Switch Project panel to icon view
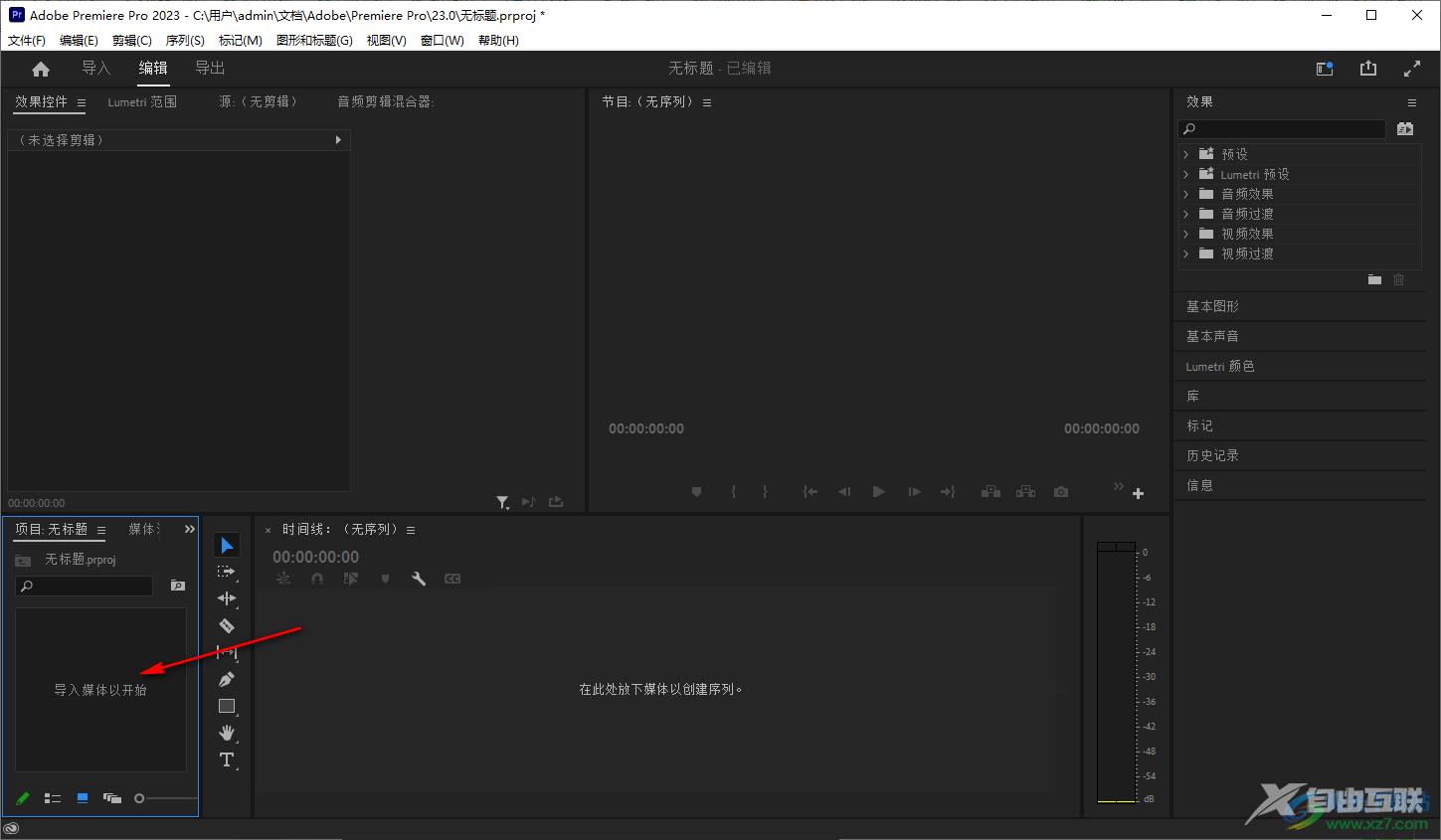The height and width of the screenshot is (840, 1441). (83, 797)
